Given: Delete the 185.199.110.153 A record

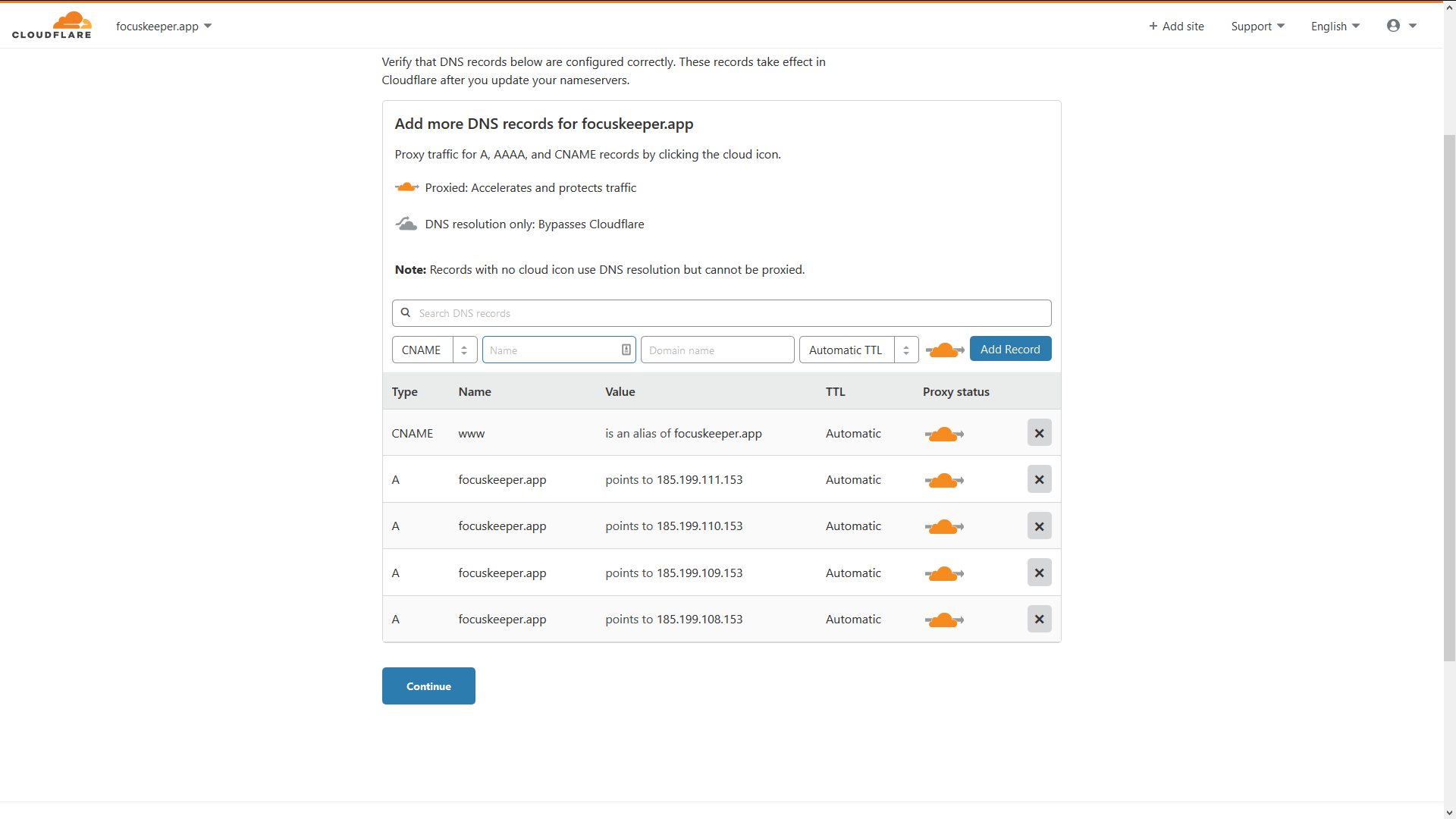Looking at the screenshot, I should point(1039,526).
